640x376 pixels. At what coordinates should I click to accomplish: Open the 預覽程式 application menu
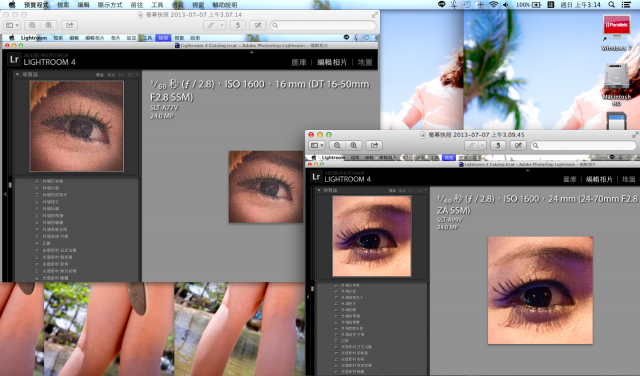coord(36,5)
